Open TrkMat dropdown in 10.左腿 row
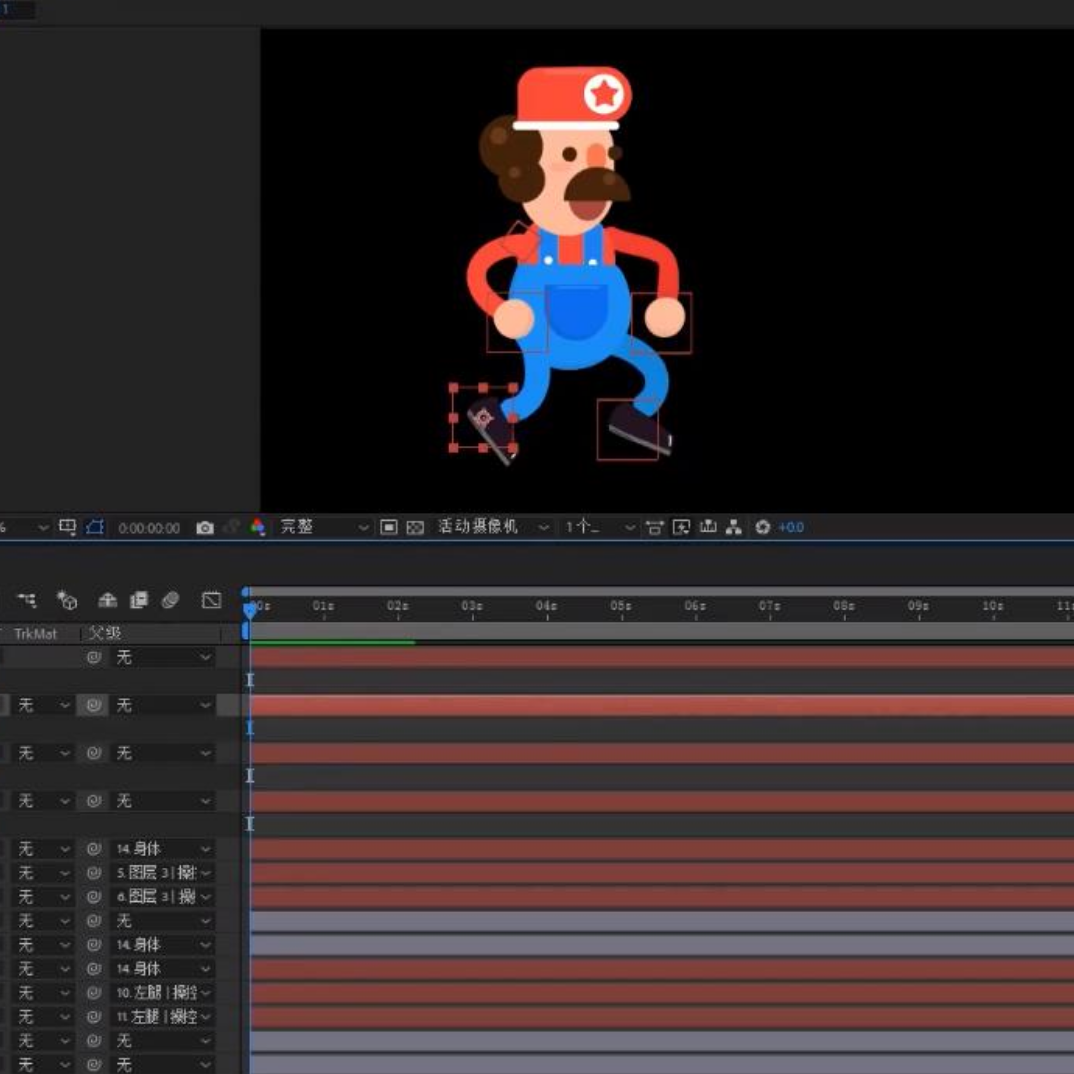Image resolution: width=1074 pixels, height=1074 pixels. click(43, 992)
